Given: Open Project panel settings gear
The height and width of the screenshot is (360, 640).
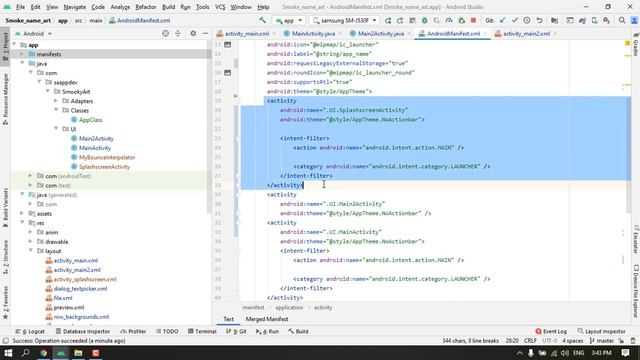Looking at the screenshot, I should [193, 33].
